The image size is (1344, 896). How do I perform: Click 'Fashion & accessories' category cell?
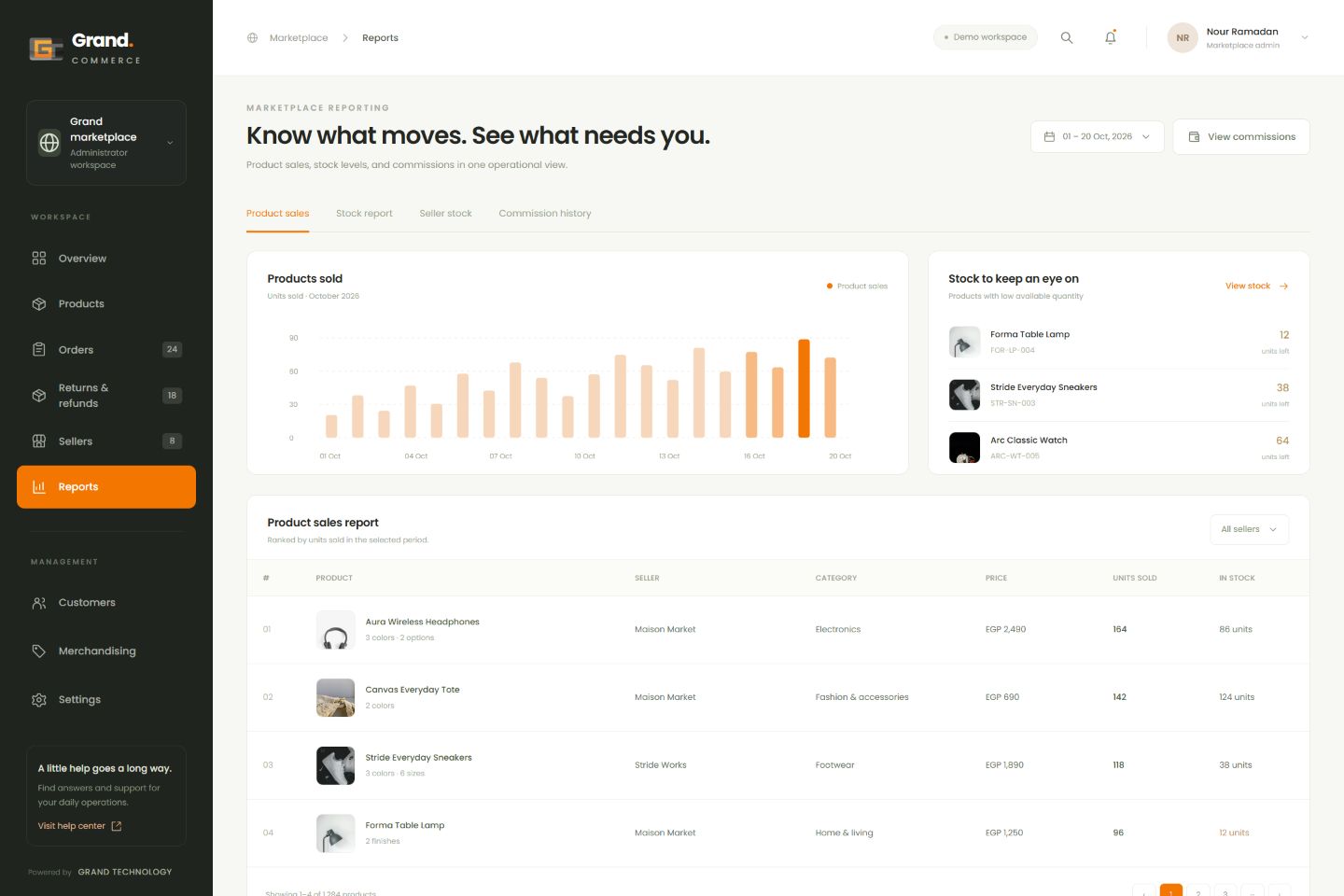[861, 697]
